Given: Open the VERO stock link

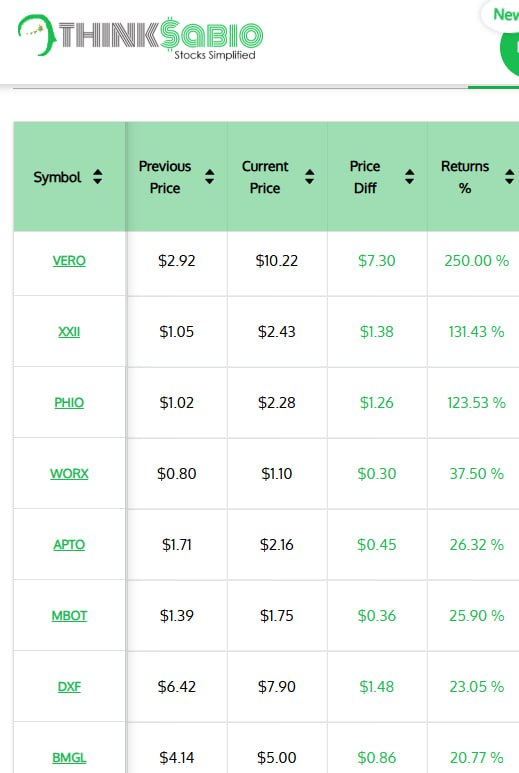Looking at the screenshot, I should tap(69, 260).
